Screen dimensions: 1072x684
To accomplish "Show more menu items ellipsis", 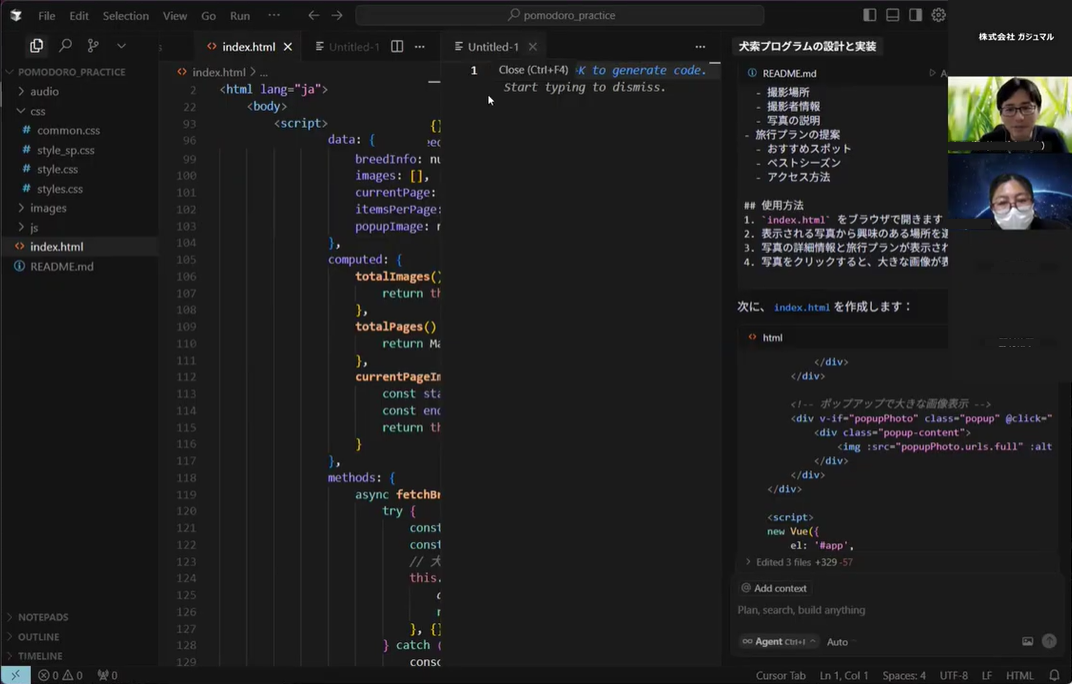I will pyautogui.click(x=274, y=15).
